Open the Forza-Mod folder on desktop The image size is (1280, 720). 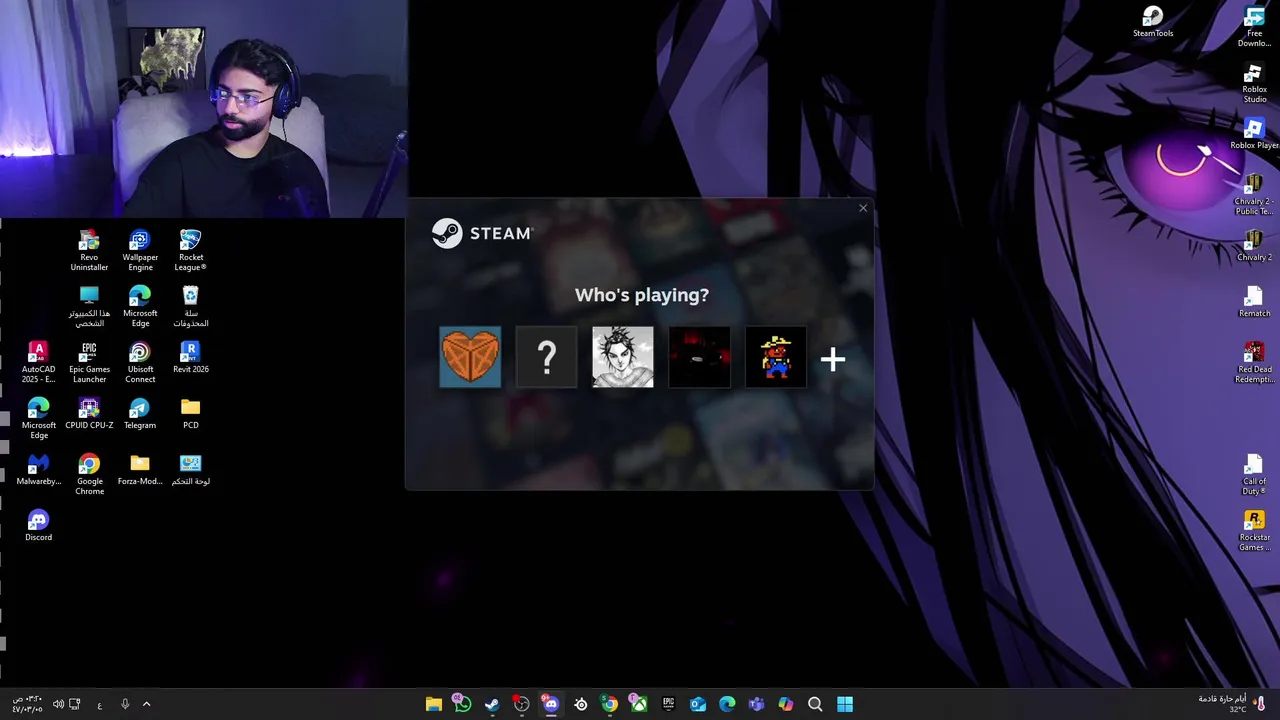[140, 469]
